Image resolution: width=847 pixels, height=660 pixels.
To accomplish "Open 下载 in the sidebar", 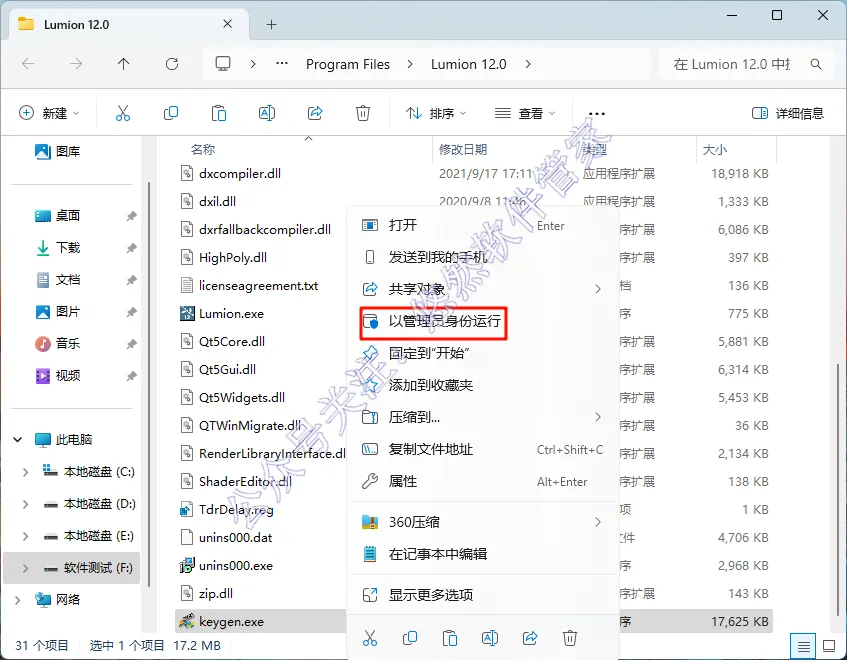I will point(58,248).
